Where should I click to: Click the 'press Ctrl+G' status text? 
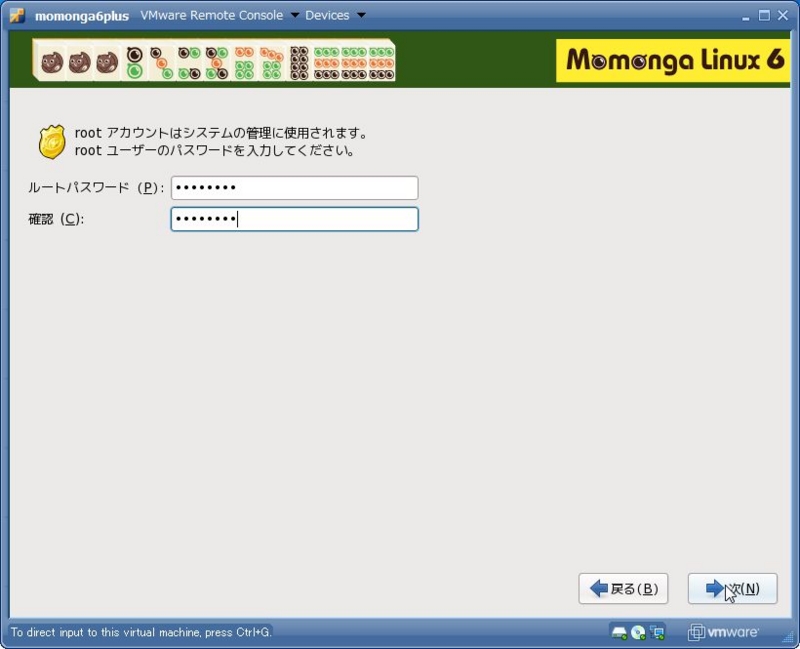141,632
